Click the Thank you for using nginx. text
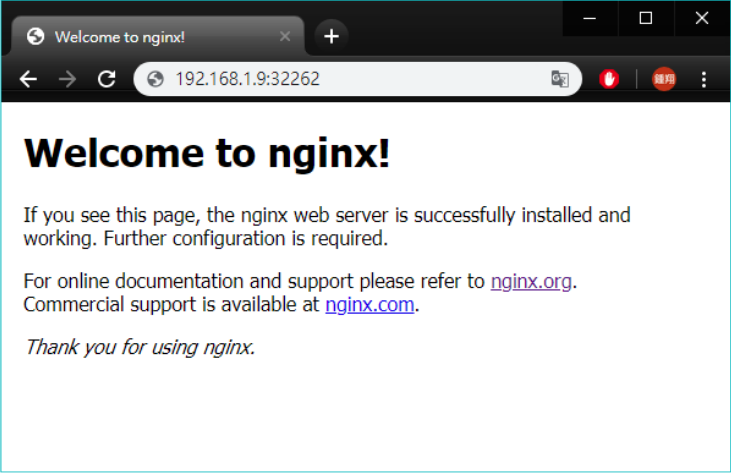The image size is (731, 473). pos(140,347)
